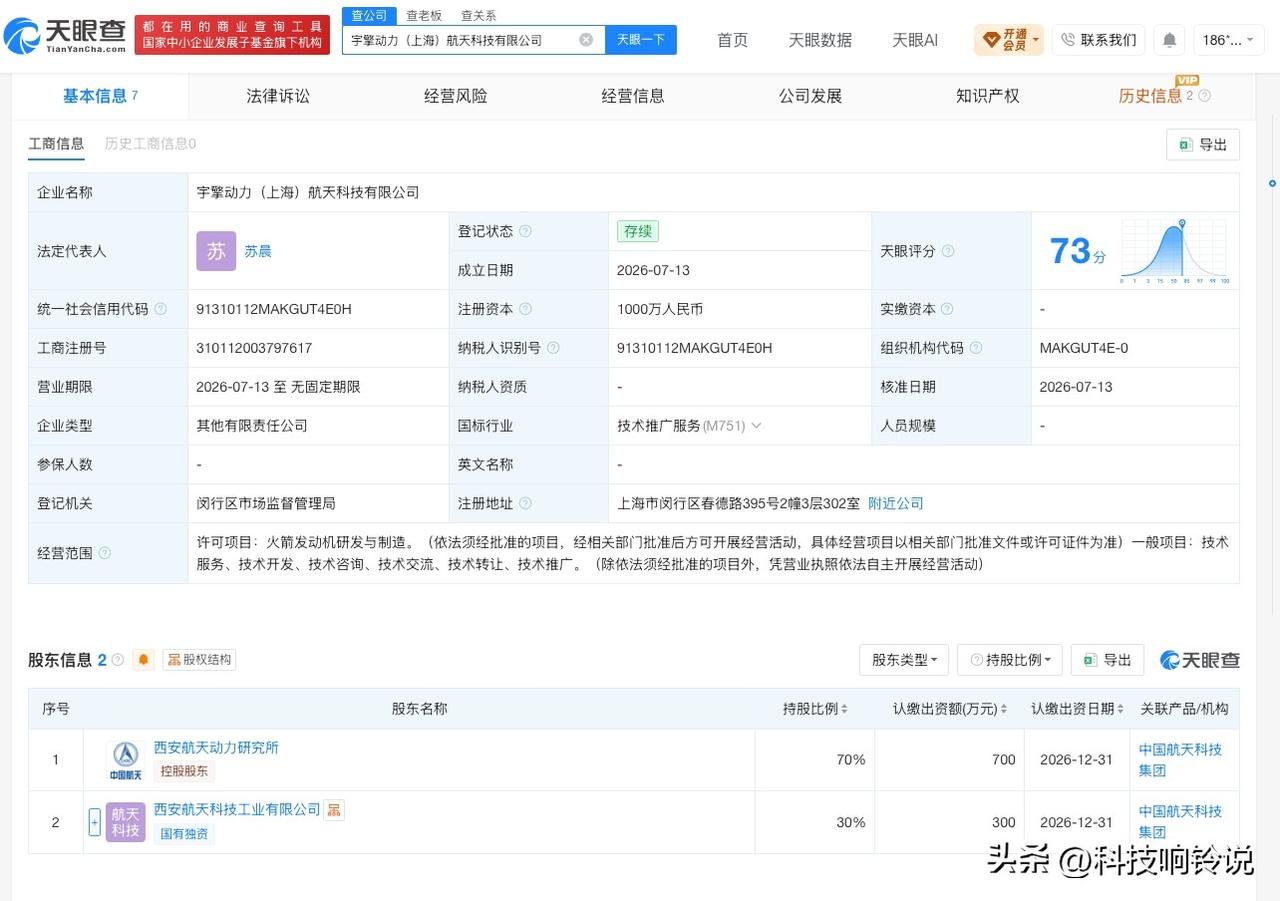This screenshot has height=901, width=1280.
Task: Open 天眼AI in top navigation
Action: coord(915,40)
